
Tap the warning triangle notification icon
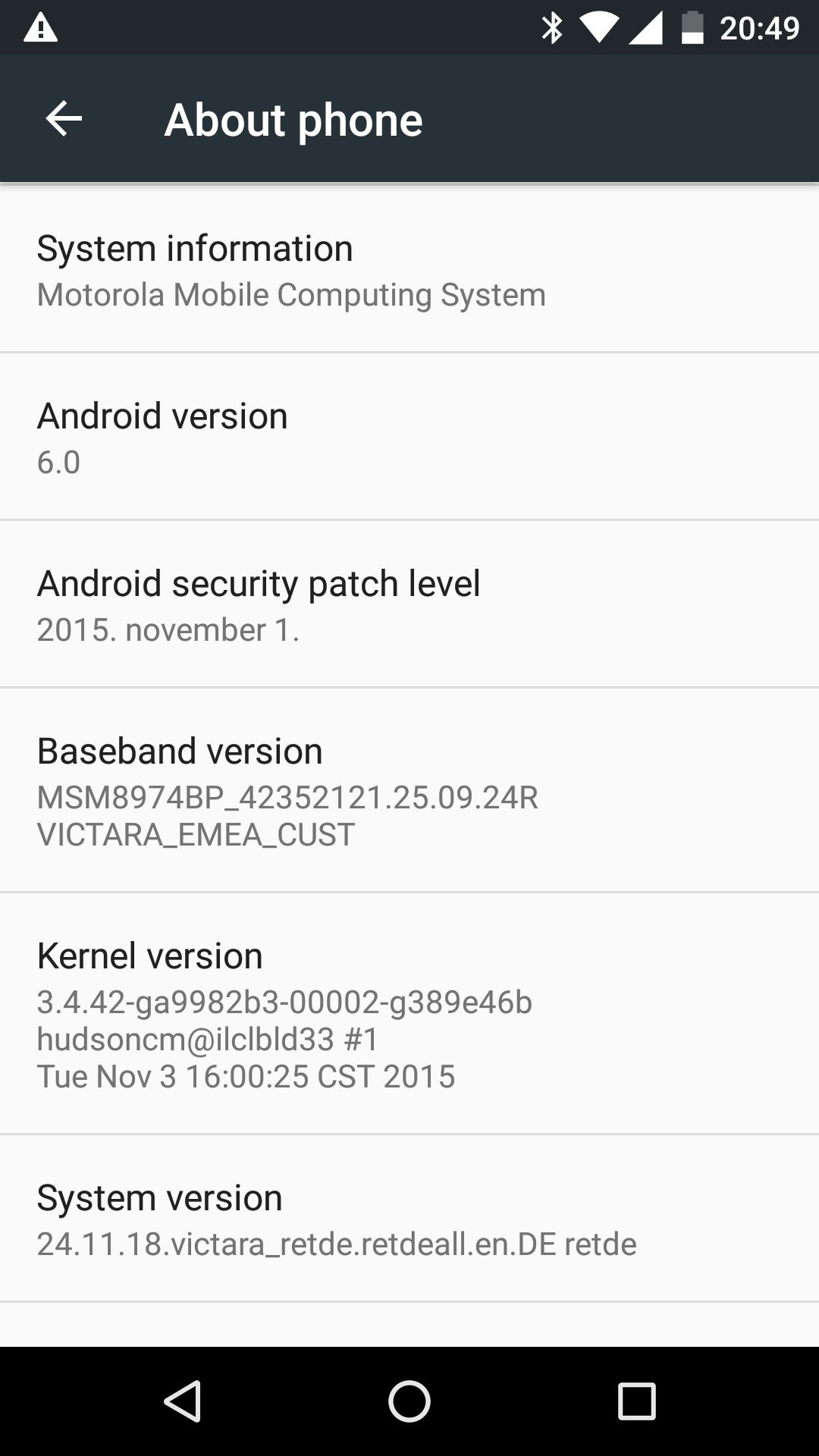[x=40, y=28]
